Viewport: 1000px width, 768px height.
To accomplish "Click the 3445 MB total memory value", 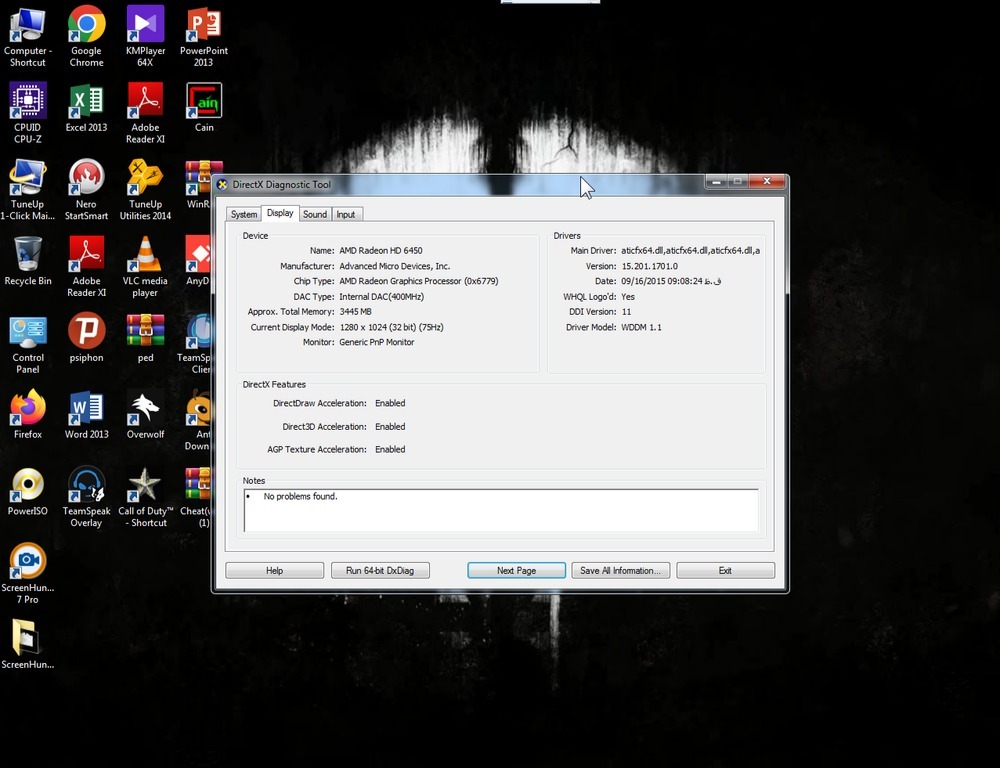I will pyautogui.click(x=355, y=312).
